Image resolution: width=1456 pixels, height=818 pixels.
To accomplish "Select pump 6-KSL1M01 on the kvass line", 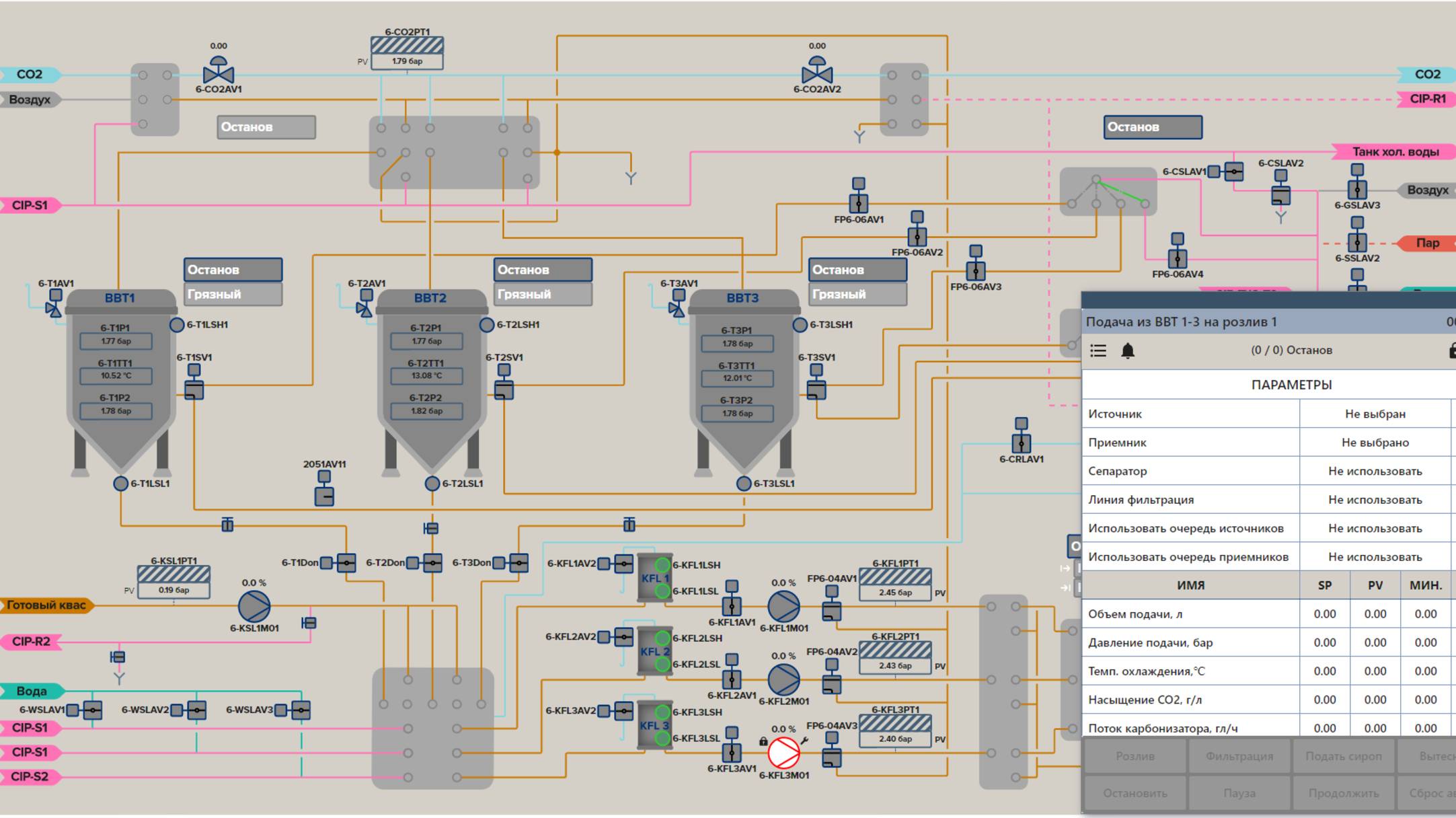I will [x=254, y=606].
